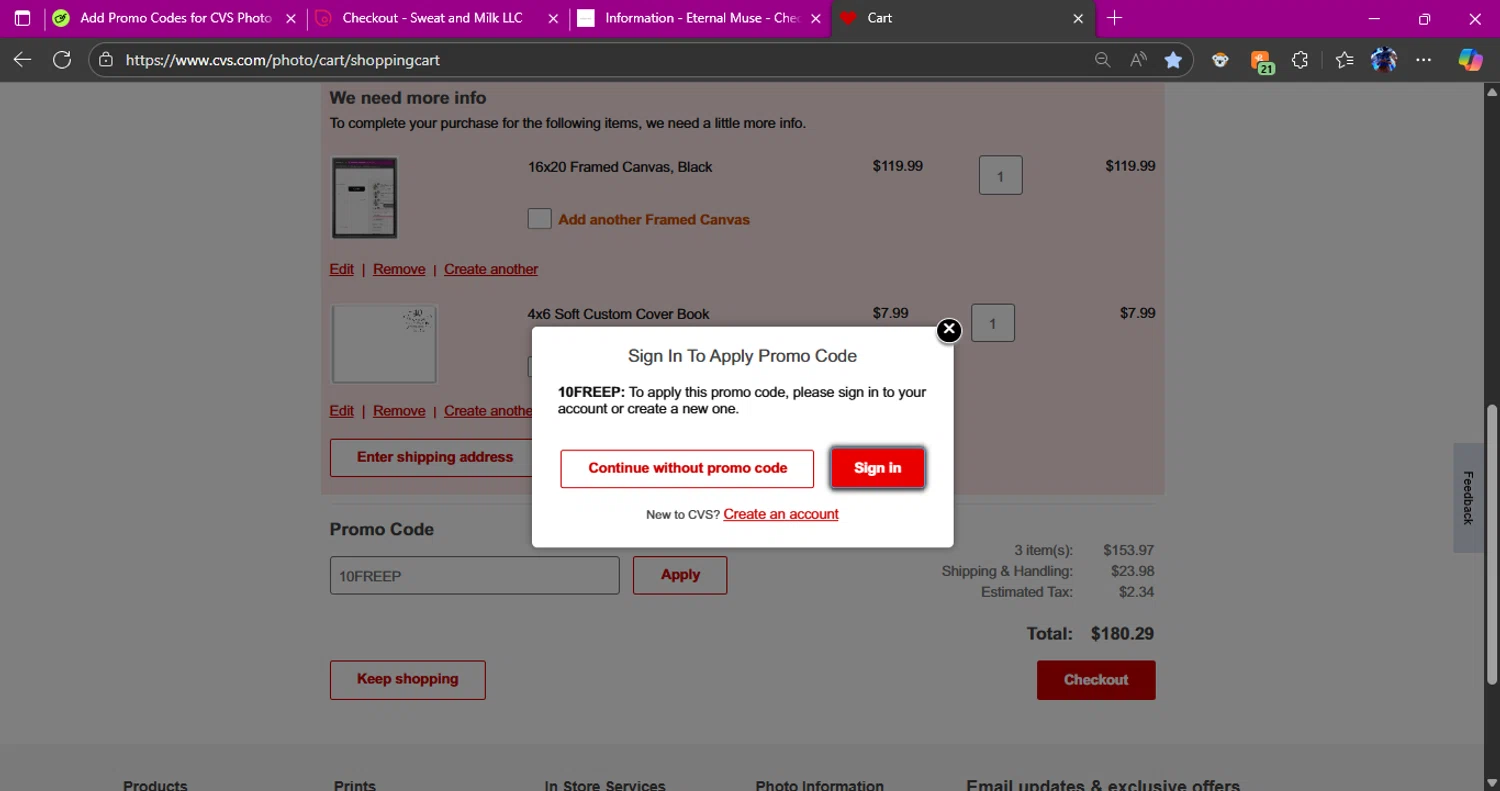This screenshot has width=1500, height=791.
Task: Create another 16x20 Framed Canvas
Action: [x=491, y=269]
